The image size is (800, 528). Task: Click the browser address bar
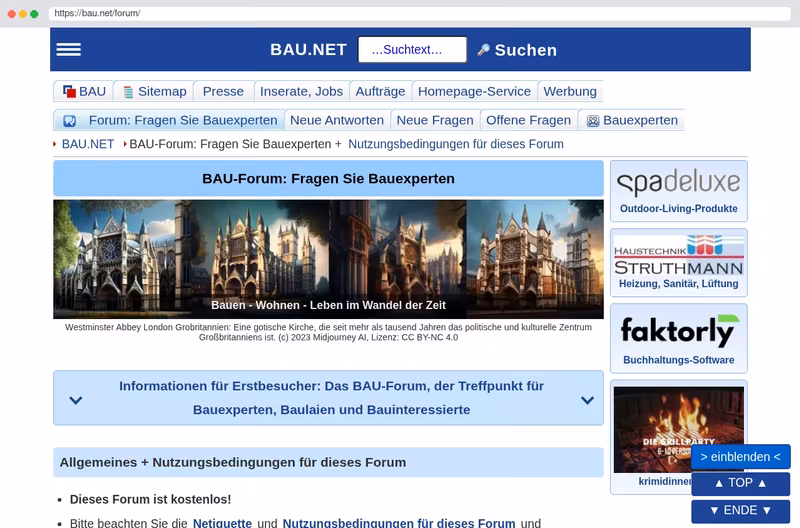click(x=419, y=13)
